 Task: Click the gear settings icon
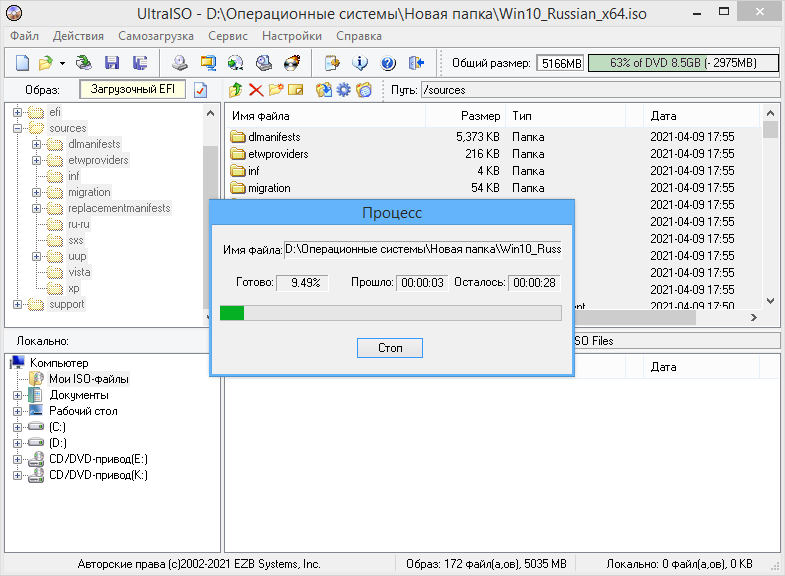pos(344,90)
